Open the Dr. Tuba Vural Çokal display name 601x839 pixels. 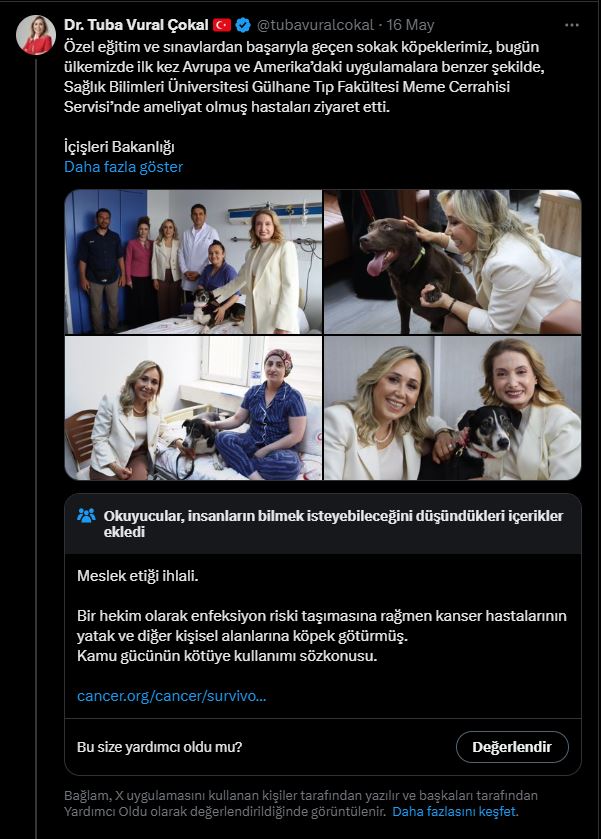click(136, 25)
